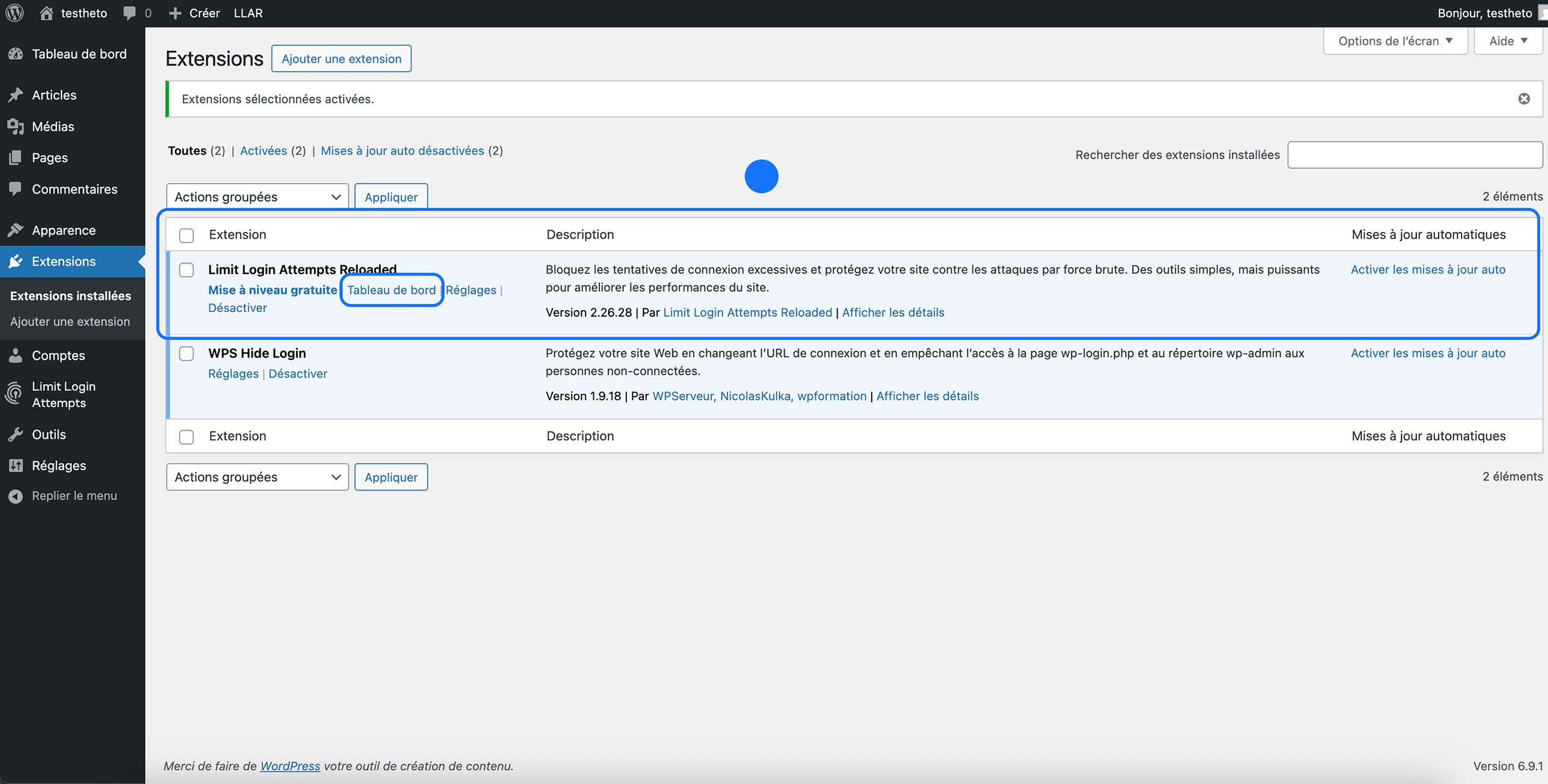Click the Limit Login Attempts shield icon

coord(16,394)
